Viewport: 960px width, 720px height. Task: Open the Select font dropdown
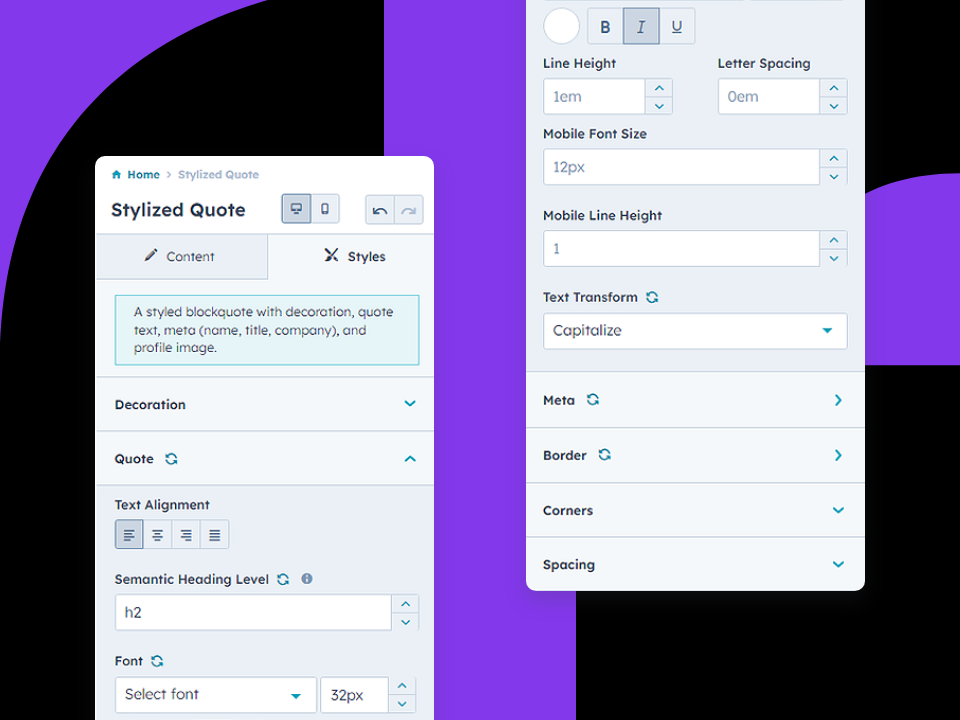[215, 694]
